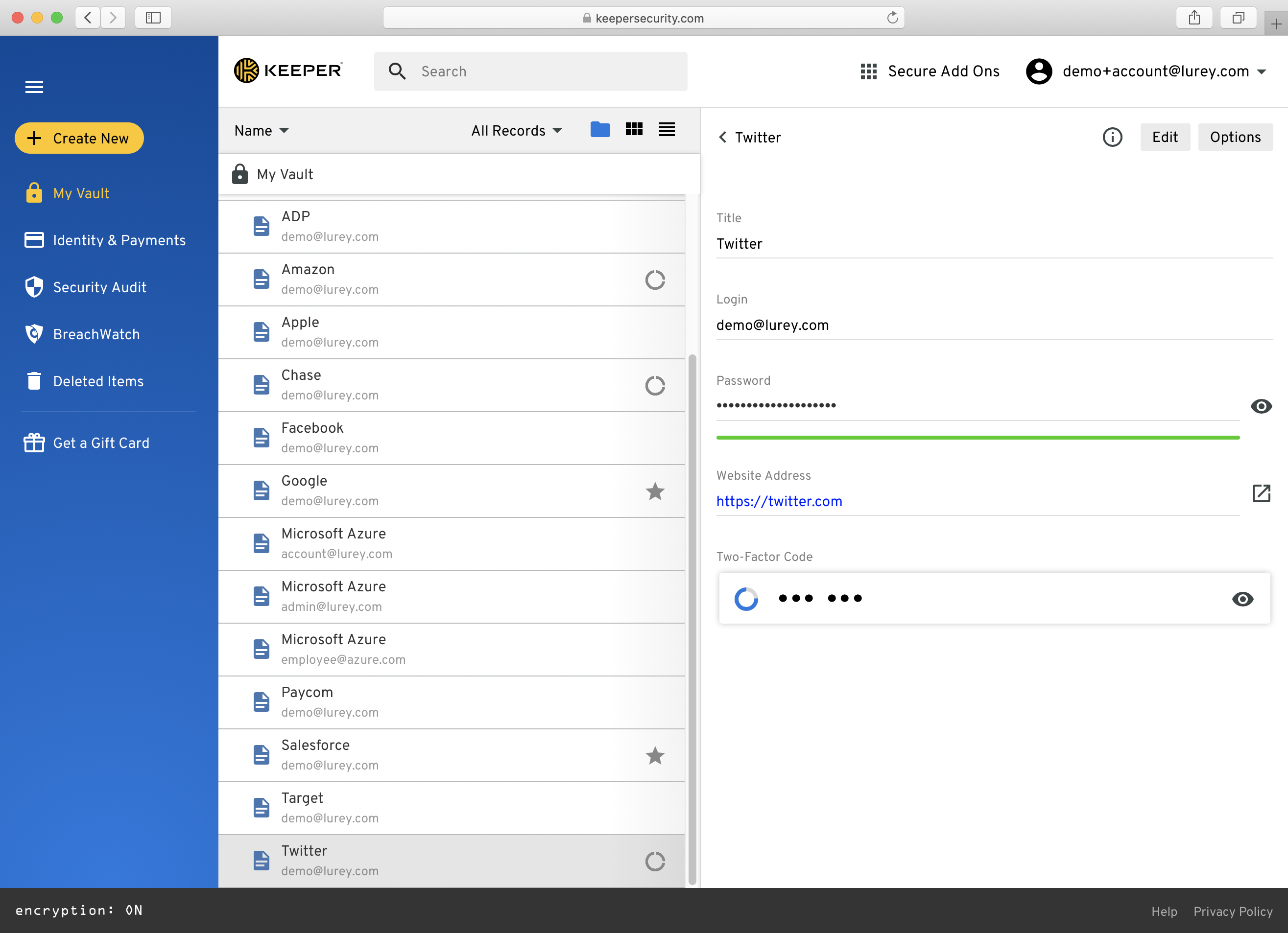The image size is (1288, 933).
Task: Open the account email dropdown menu
Action: (1261, 71)
